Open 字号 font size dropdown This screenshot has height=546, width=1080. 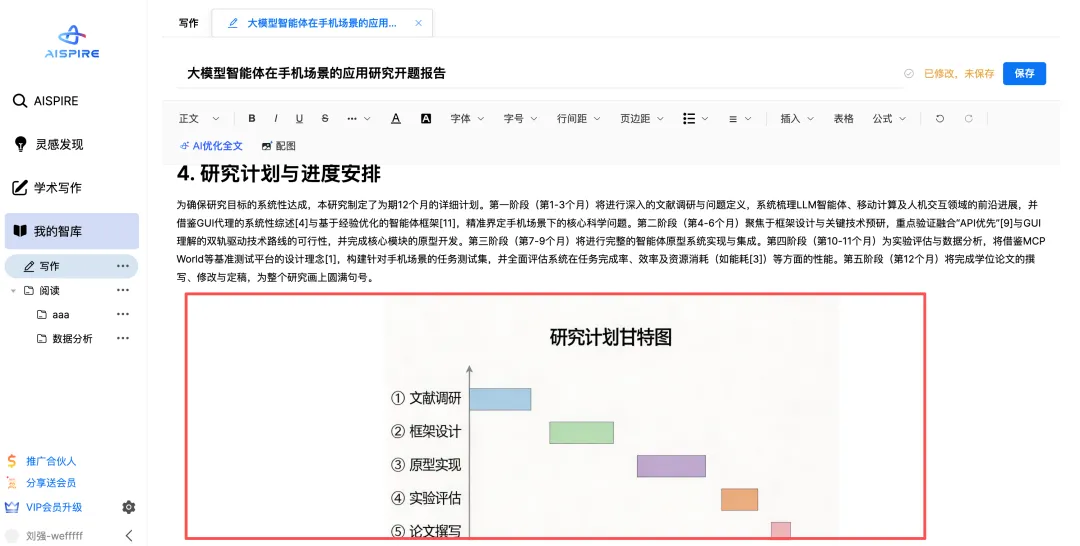pos(520,118)
